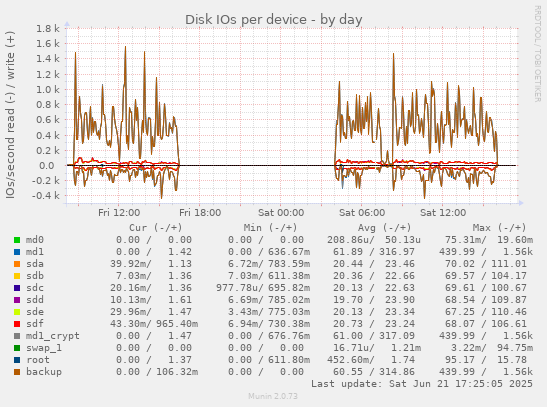Viewport: 547px width, 407px height.
Task: Click the sde lime legend swatch
Action: coord(17,312)
